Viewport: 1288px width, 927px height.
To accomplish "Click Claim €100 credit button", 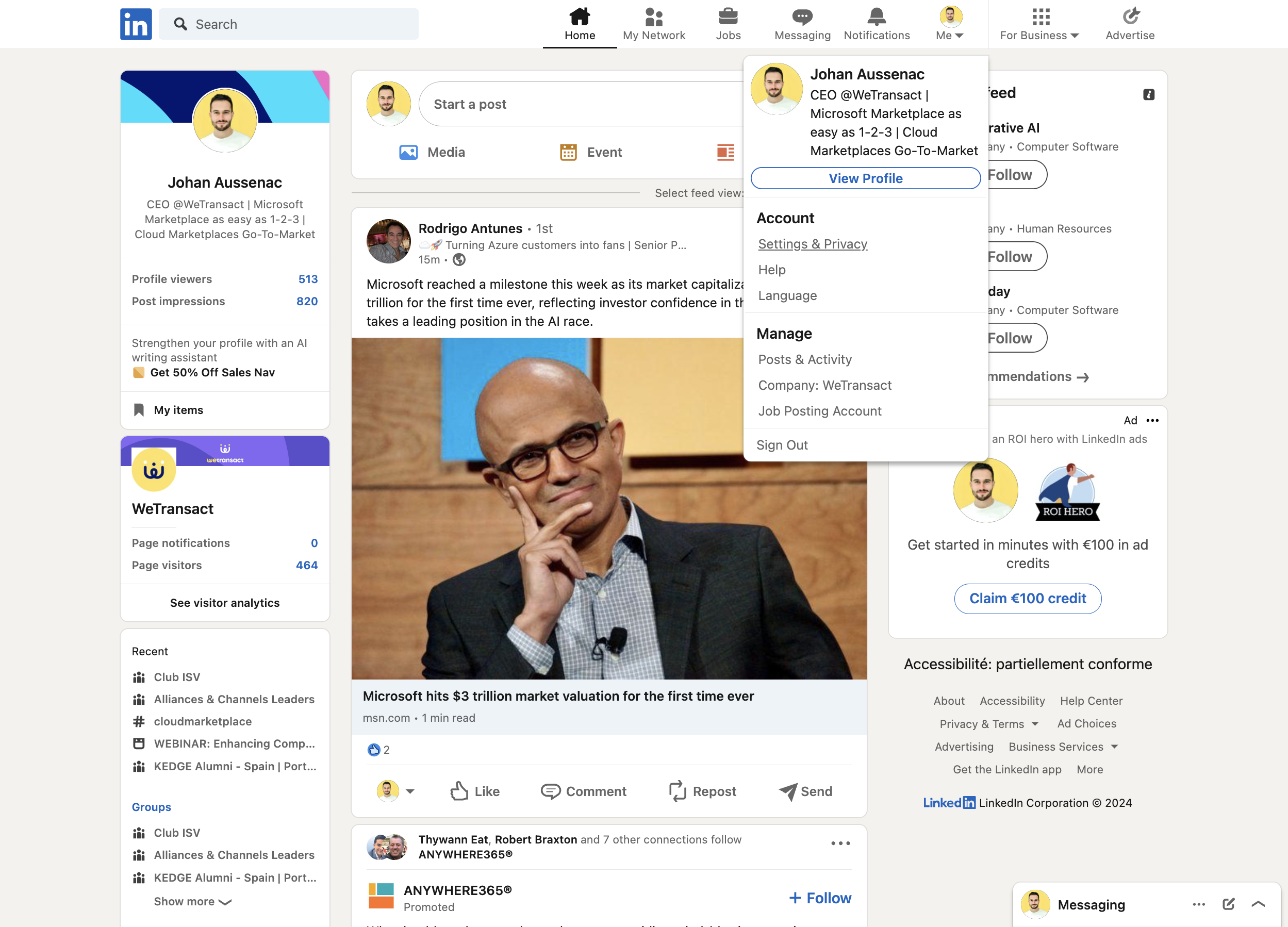I will [x=1027, y=598].
